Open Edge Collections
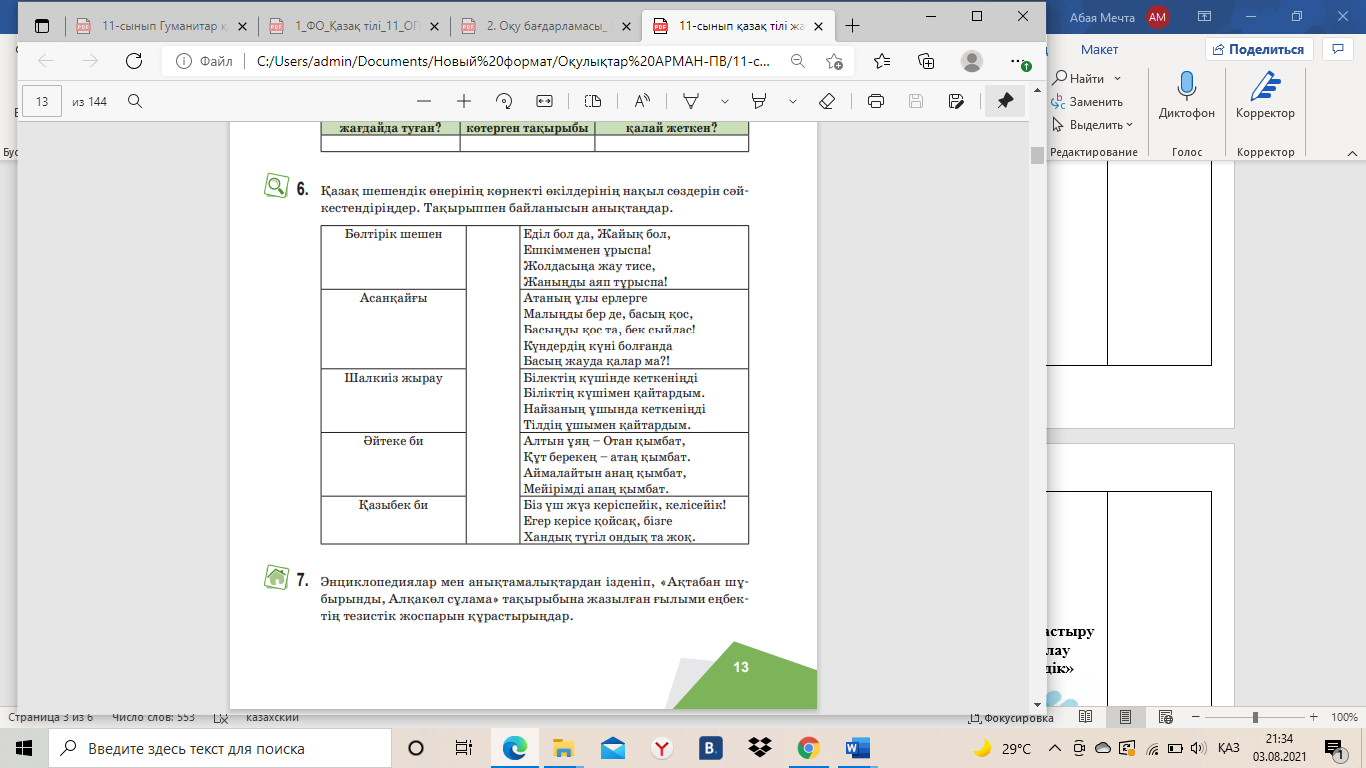 pyautogui.click(x=926, y=61)
